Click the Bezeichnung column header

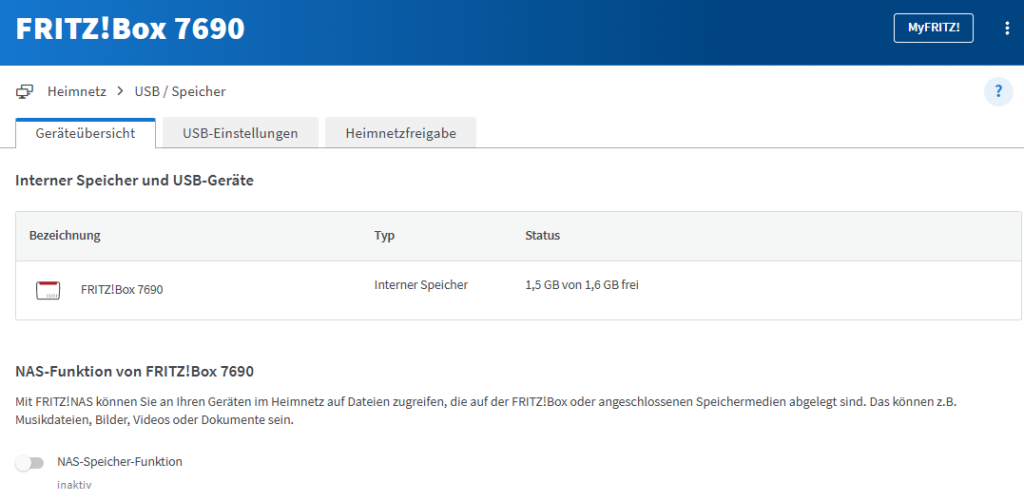click(65, 236)
